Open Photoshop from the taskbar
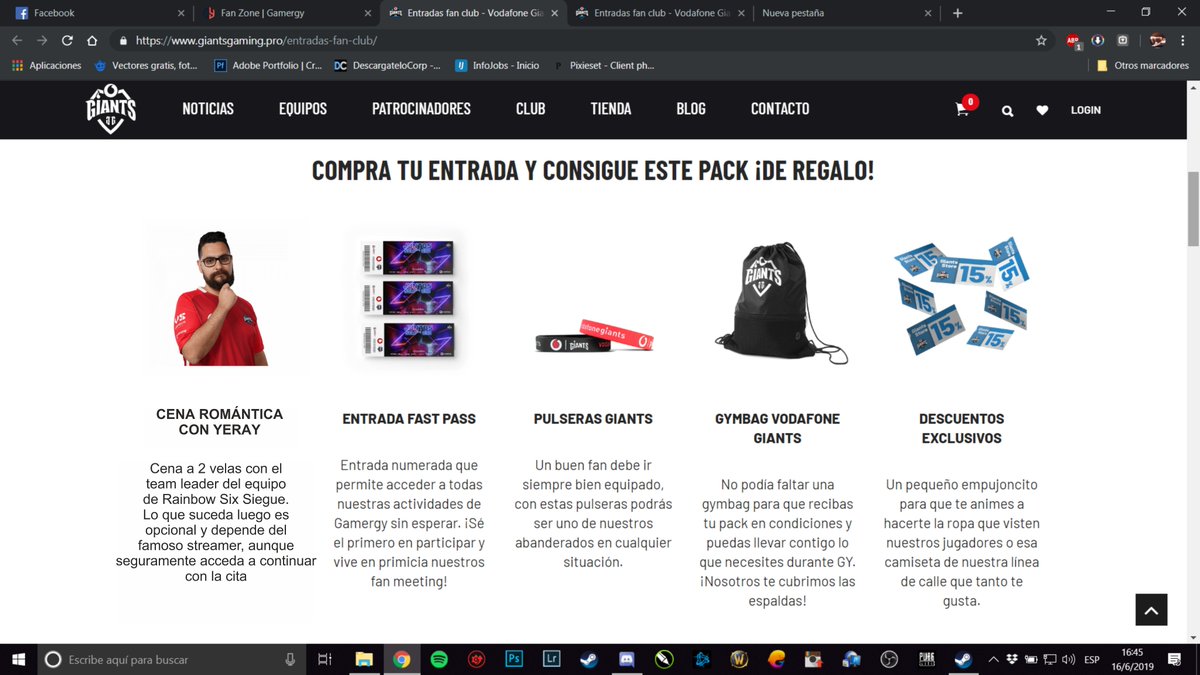 (x=514, y=659)
